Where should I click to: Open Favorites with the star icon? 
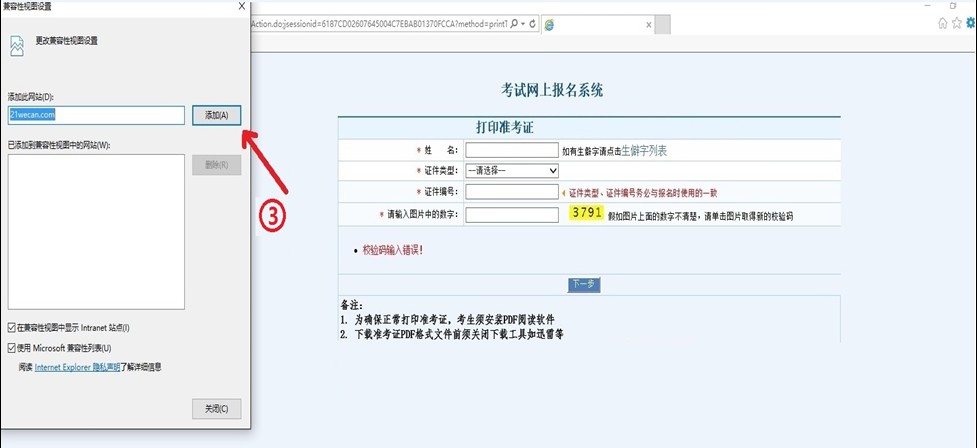956,22
